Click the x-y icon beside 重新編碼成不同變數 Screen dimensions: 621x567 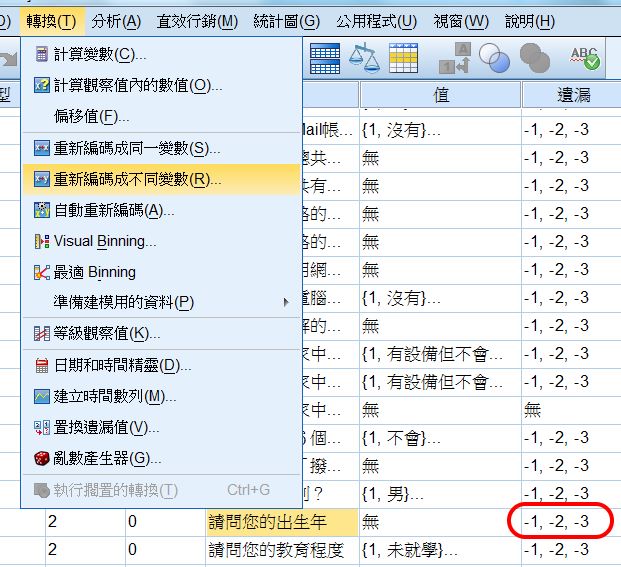(x=42, y=179)
